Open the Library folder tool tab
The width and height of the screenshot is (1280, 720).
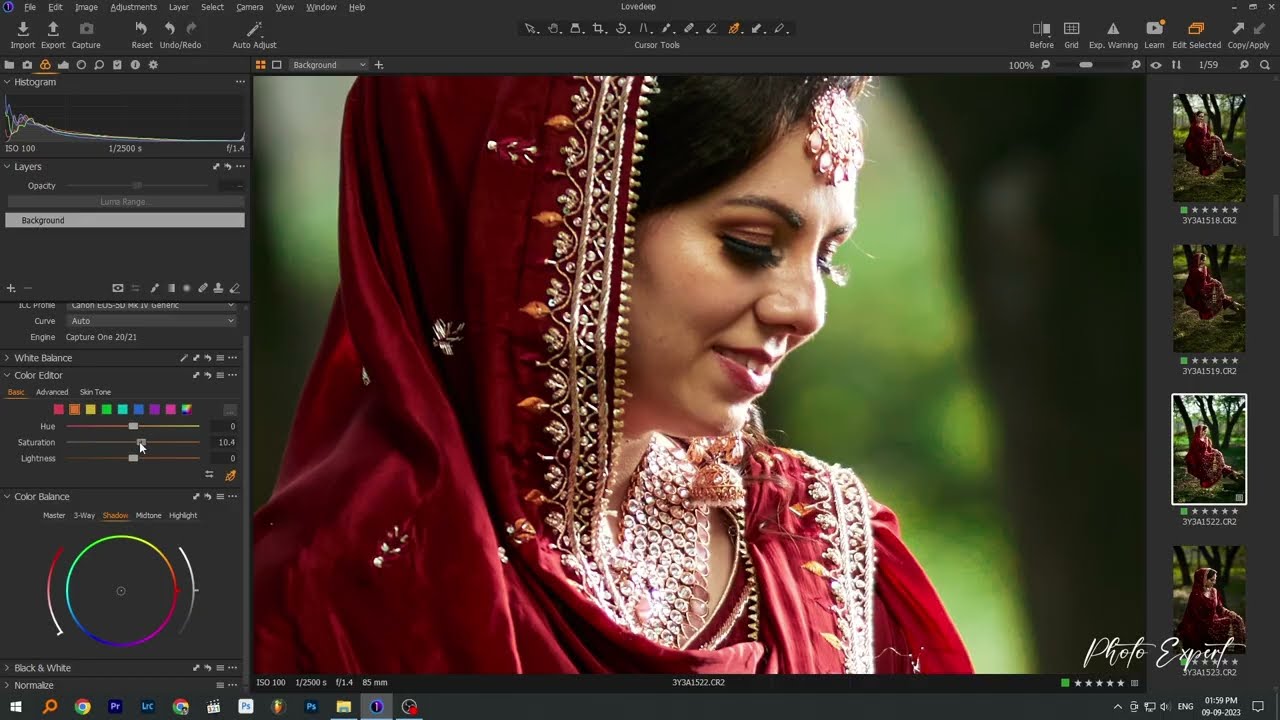[x=9, y=65]
